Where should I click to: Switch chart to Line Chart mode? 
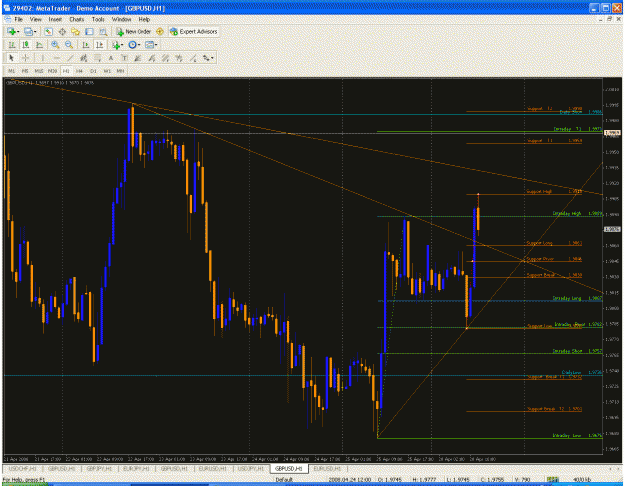(39, 45)
